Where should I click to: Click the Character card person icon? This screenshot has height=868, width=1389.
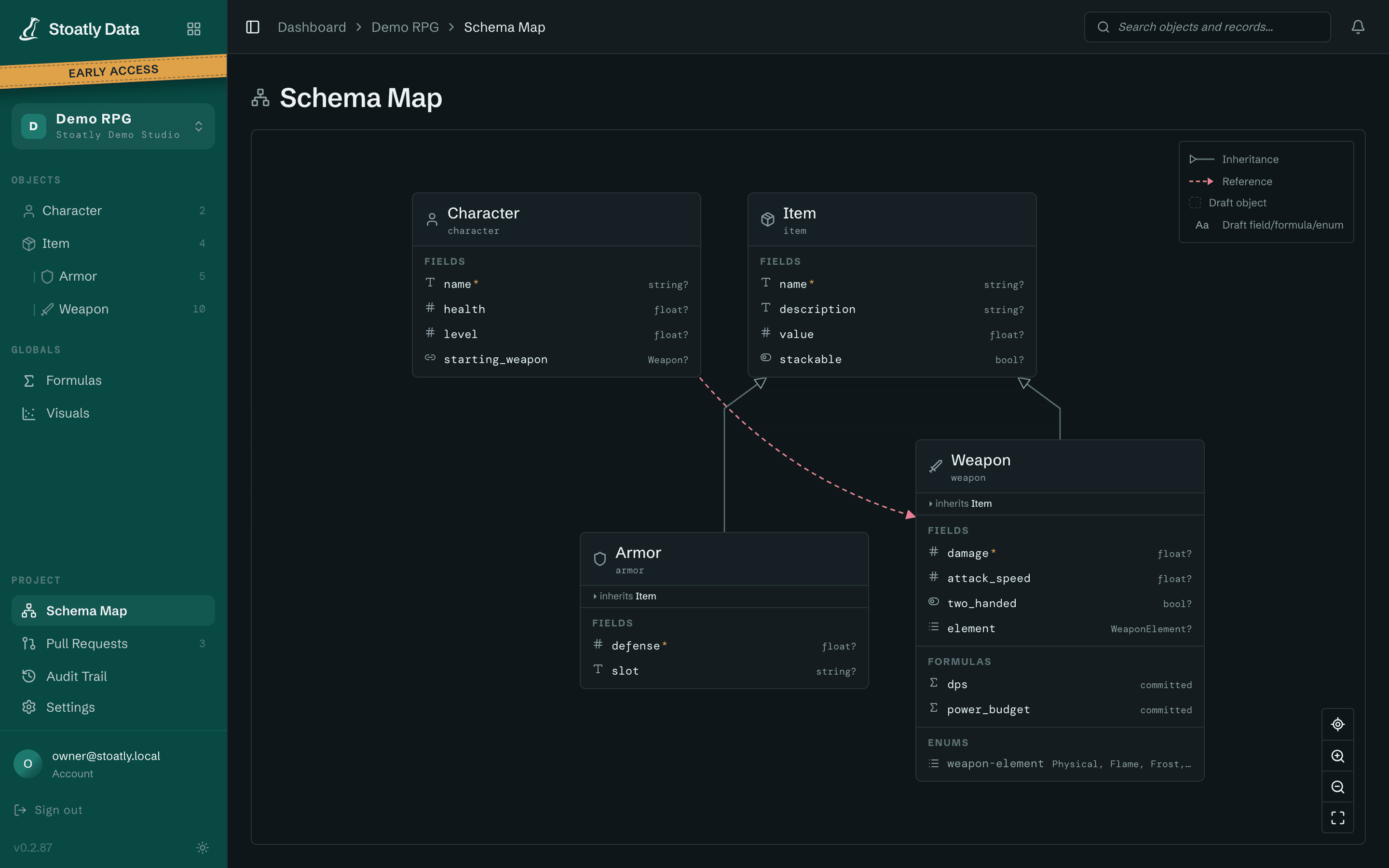pos(432,220)
